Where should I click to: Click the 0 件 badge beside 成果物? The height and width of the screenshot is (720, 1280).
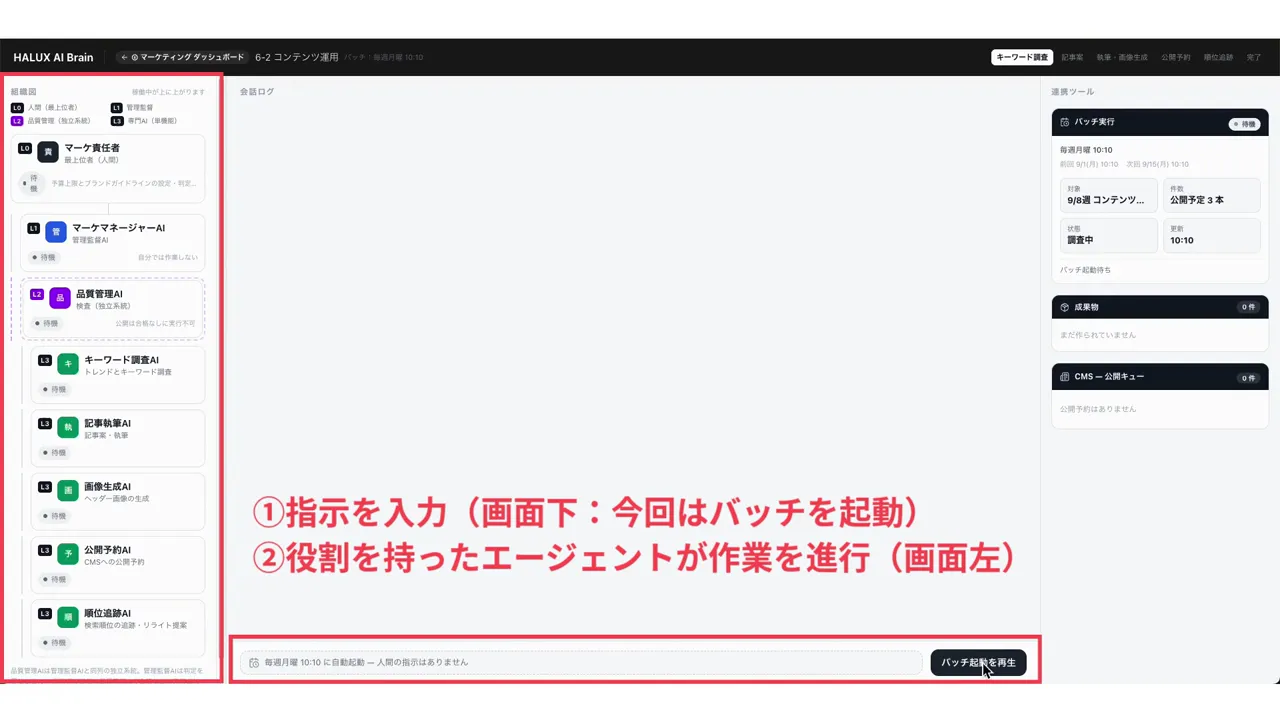point(1247,307)
